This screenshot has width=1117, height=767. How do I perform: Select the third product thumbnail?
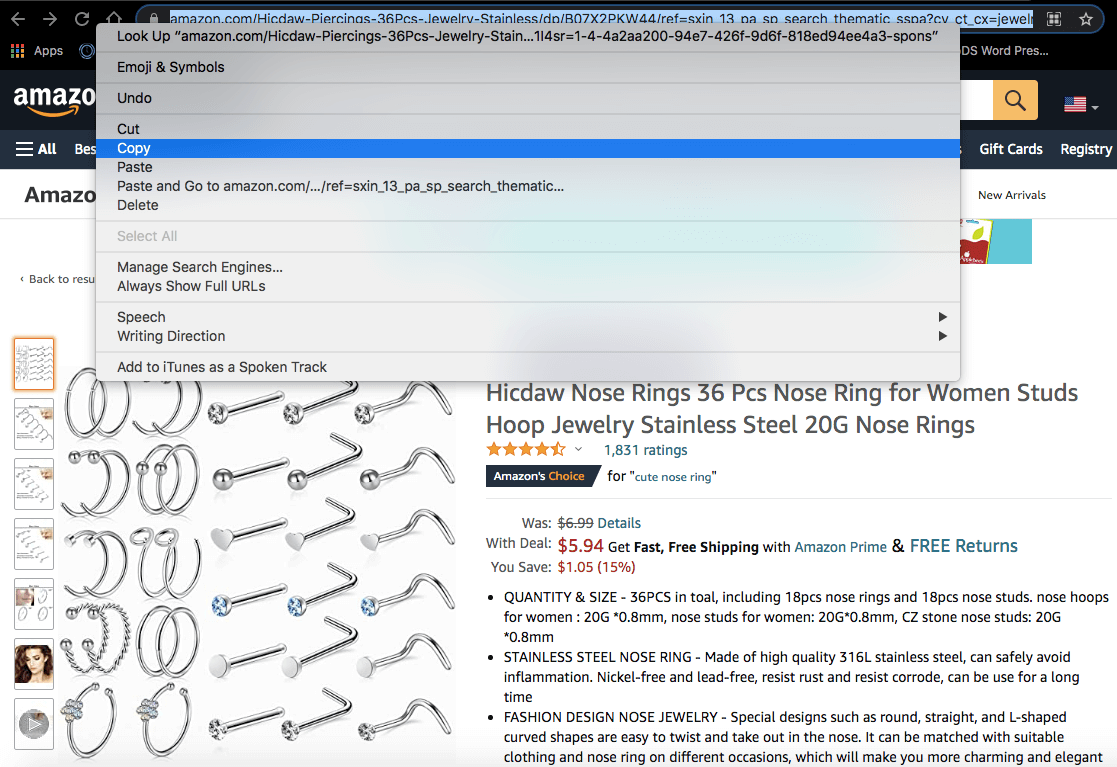point(33,484)
